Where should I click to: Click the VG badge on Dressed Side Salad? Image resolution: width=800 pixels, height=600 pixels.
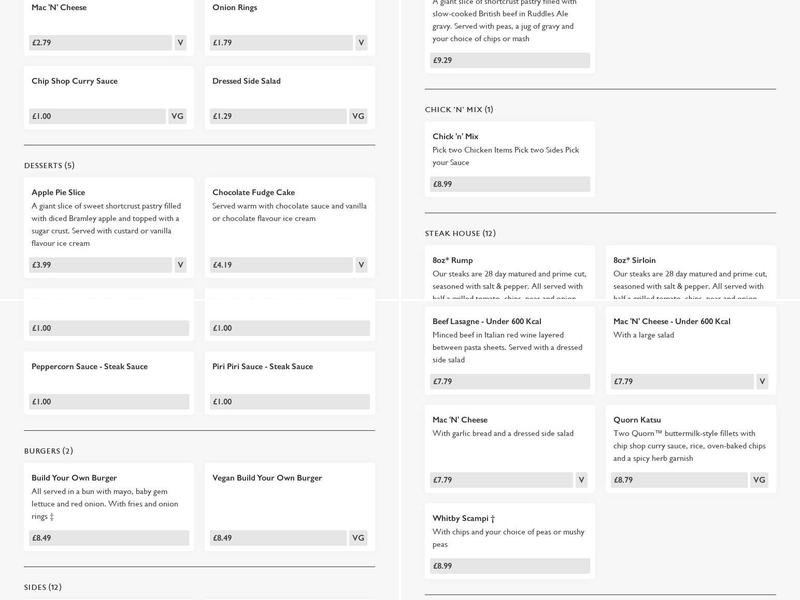(359, 116)
